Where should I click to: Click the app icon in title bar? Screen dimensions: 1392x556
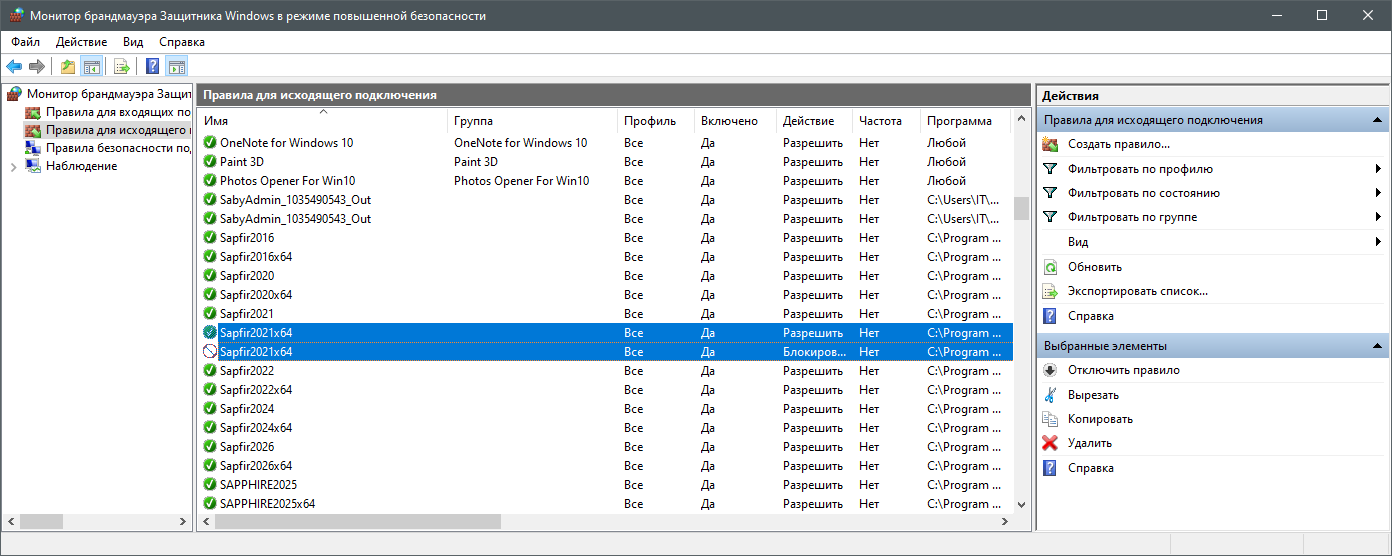click(x=14, y=16)
